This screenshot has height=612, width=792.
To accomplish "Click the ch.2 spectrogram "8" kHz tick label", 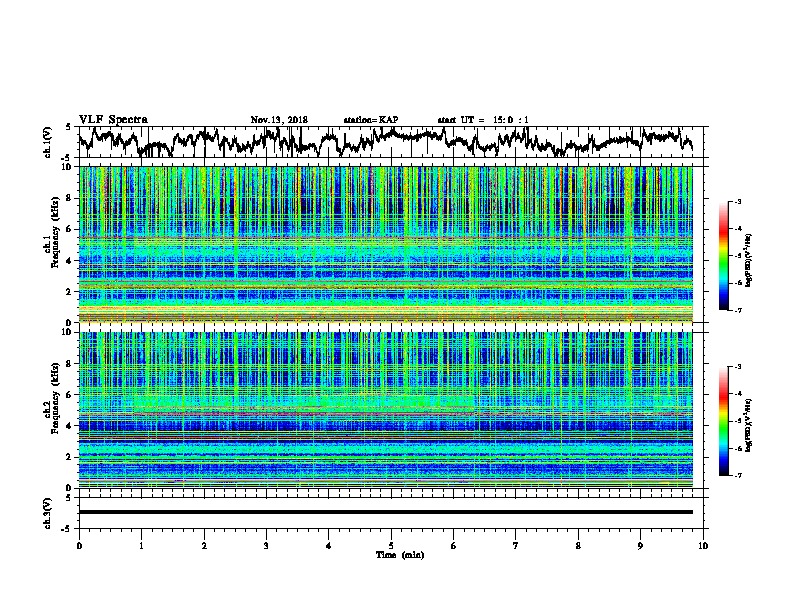I will coord(70,364).
